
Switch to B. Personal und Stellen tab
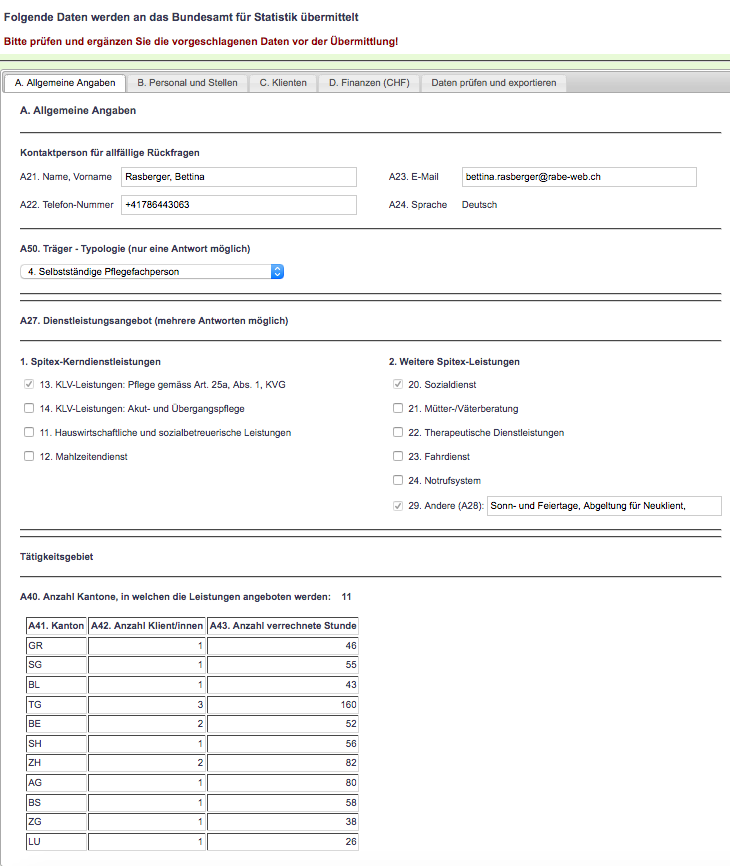click(187, 83)
